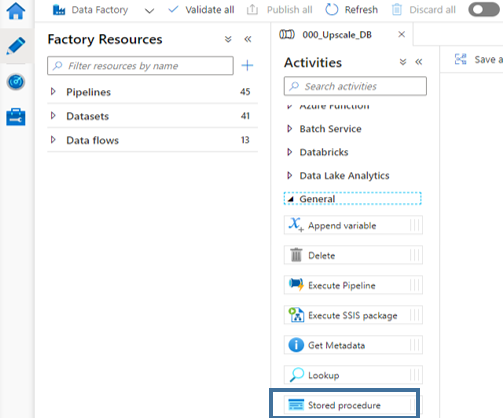Screen dimensions: 503x418
Task: Click the Activities heading
Action: coord(313,63)
